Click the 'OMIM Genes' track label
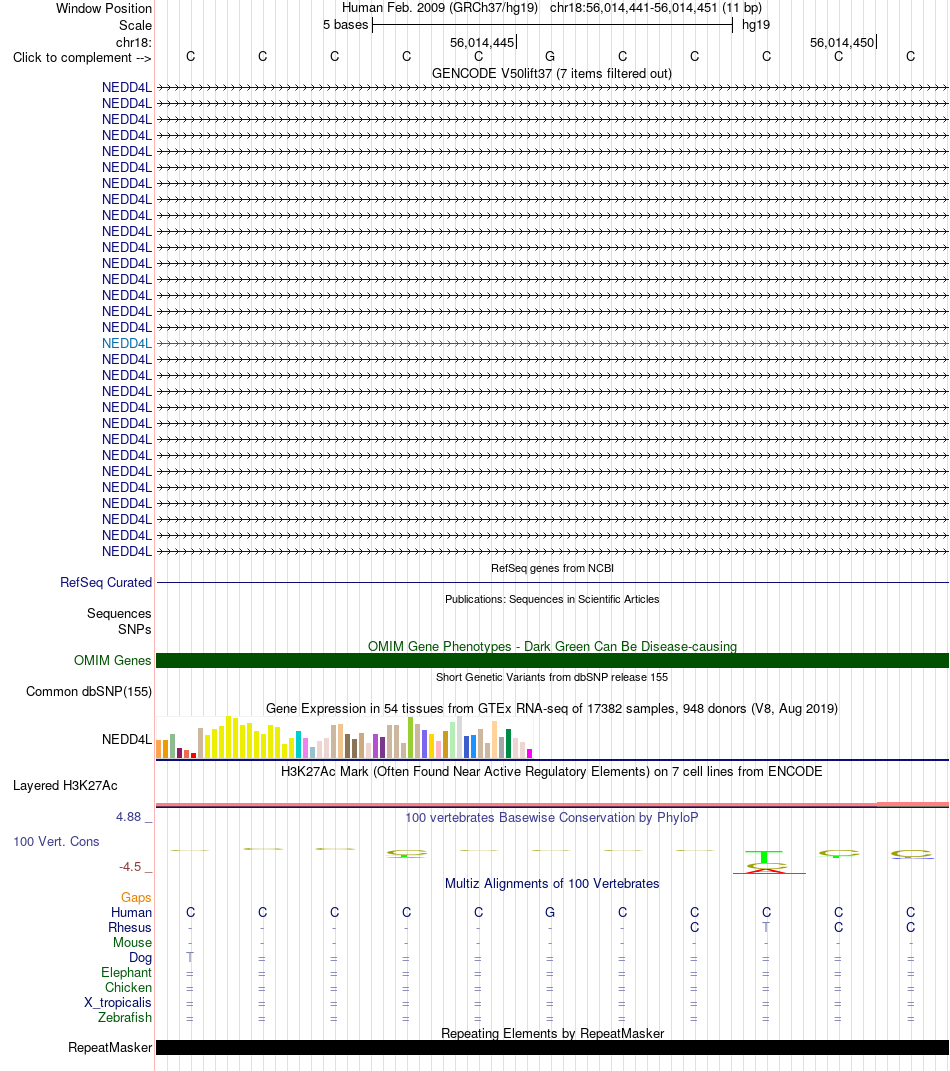Viewport: 950px width, 1071px height. tap(113, 660)
